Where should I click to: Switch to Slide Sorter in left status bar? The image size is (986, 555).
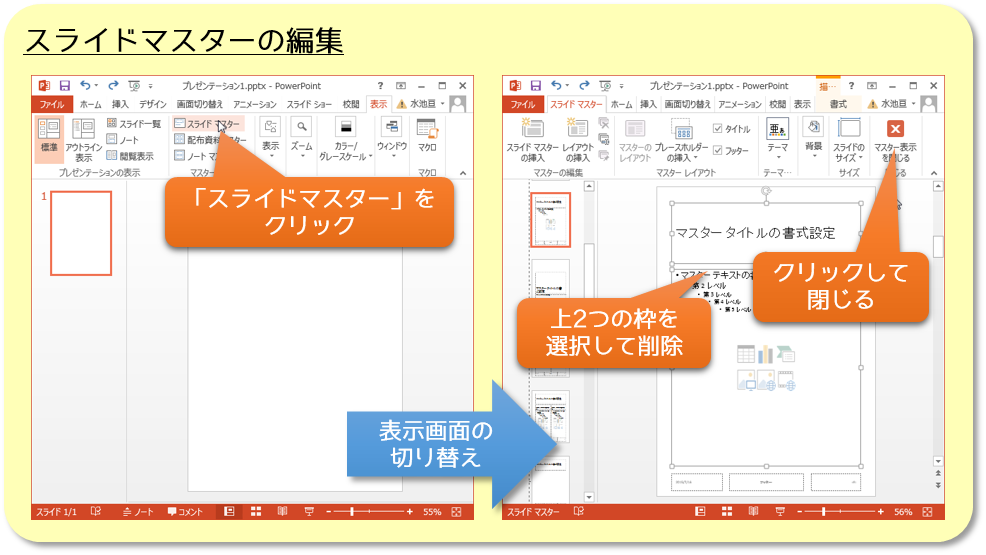(x=256, y=512)
